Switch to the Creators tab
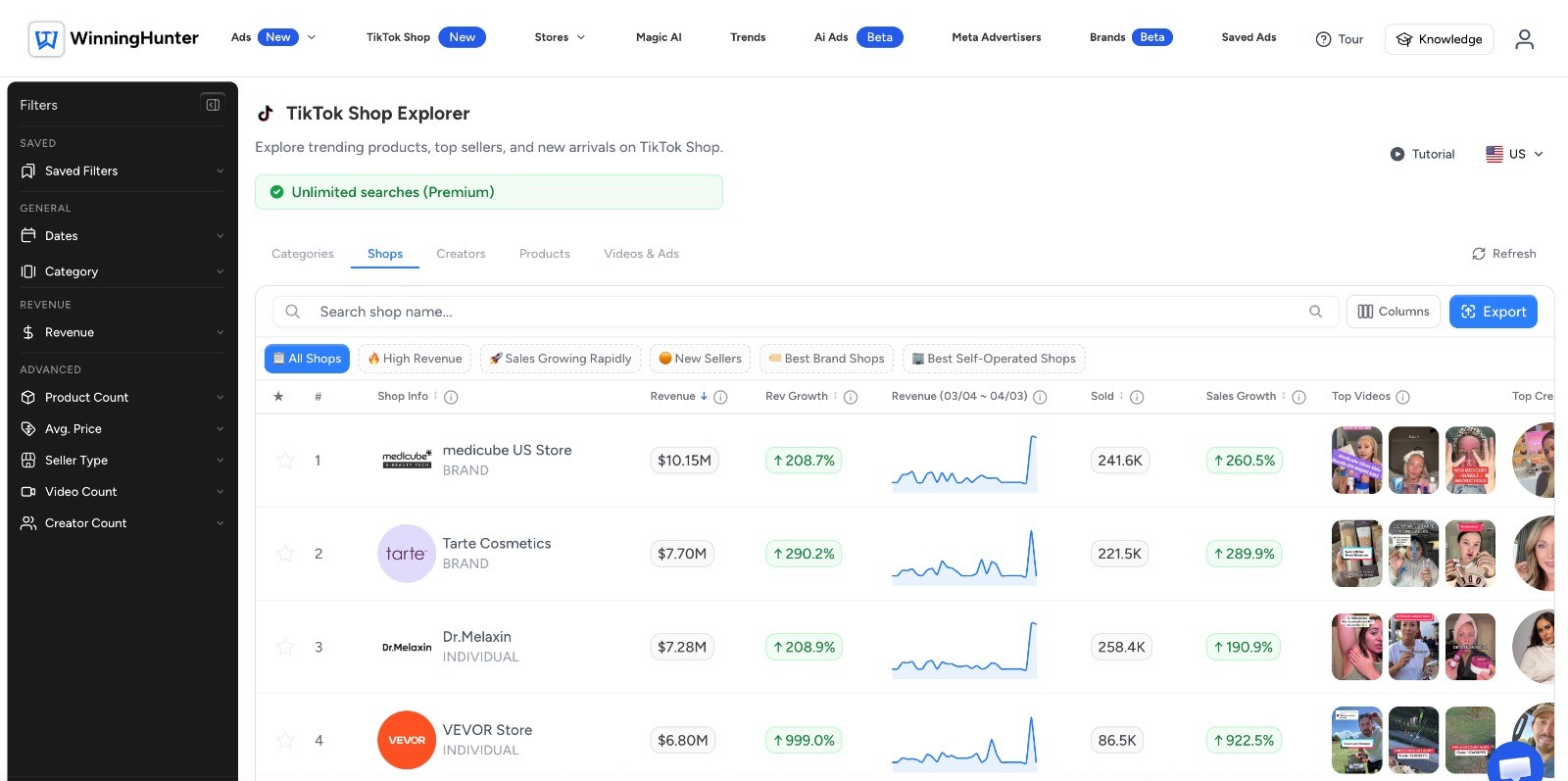1568x781 pixels. tap(461, 254)
